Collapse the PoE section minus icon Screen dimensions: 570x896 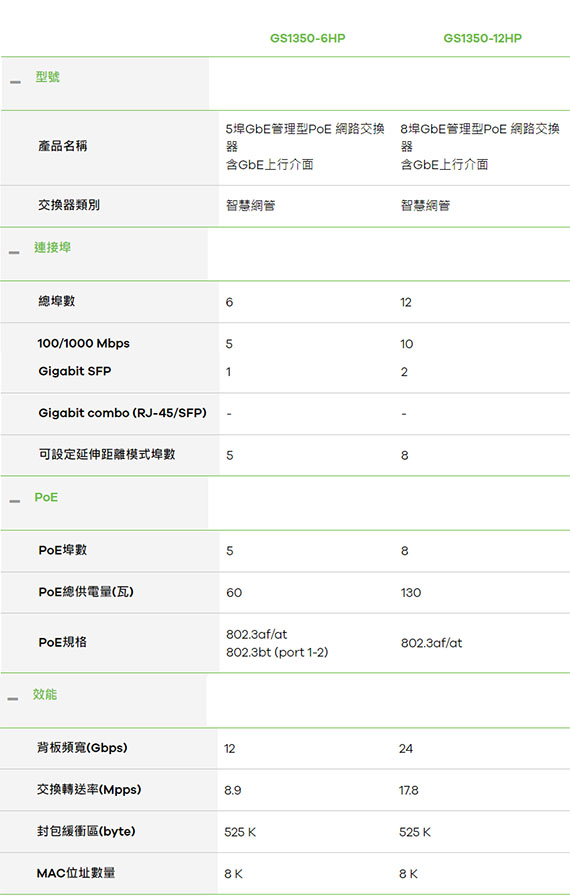[15, 502]
